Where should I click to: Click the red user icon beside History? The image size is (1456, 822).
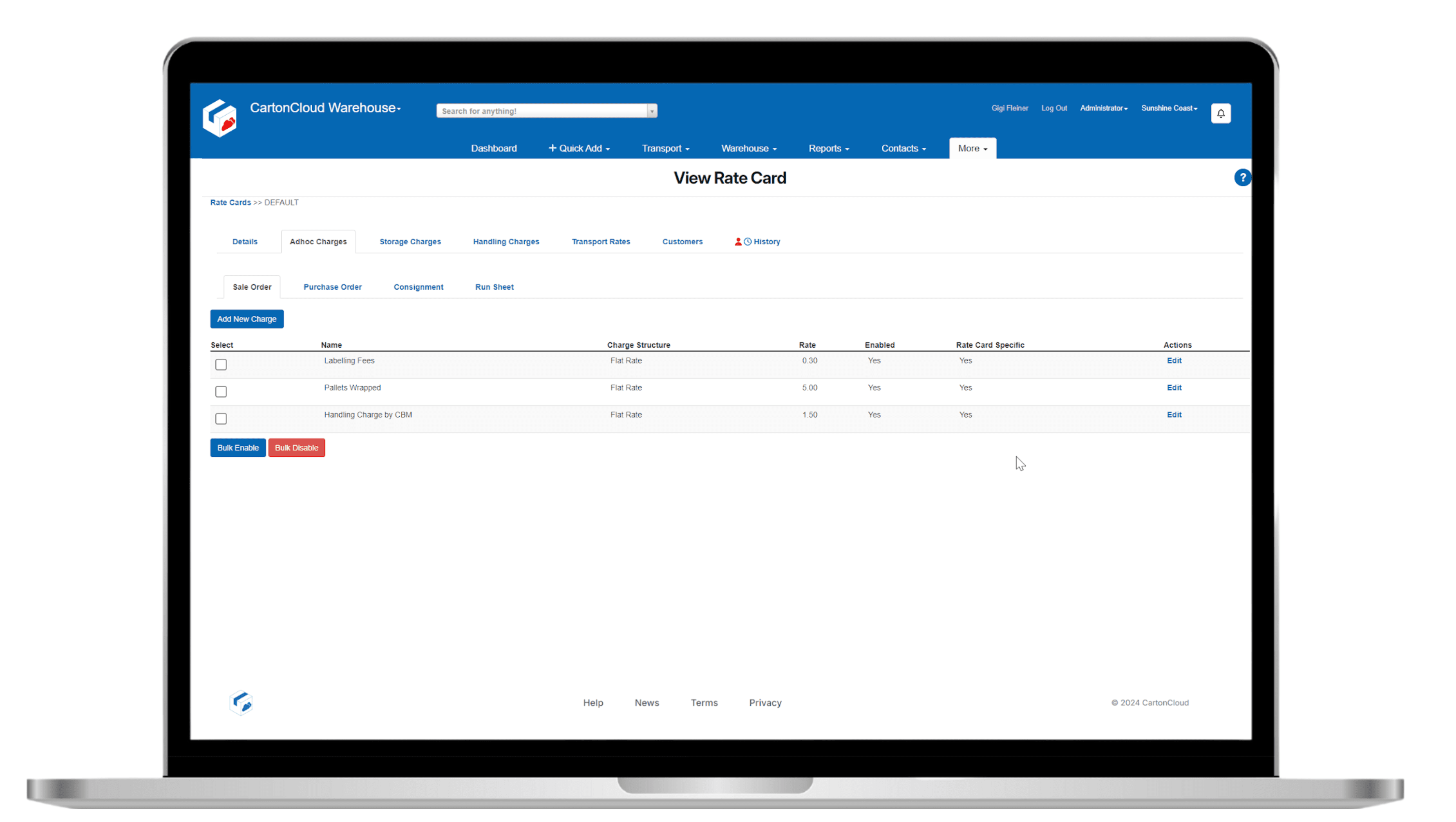tap(738, 241)
